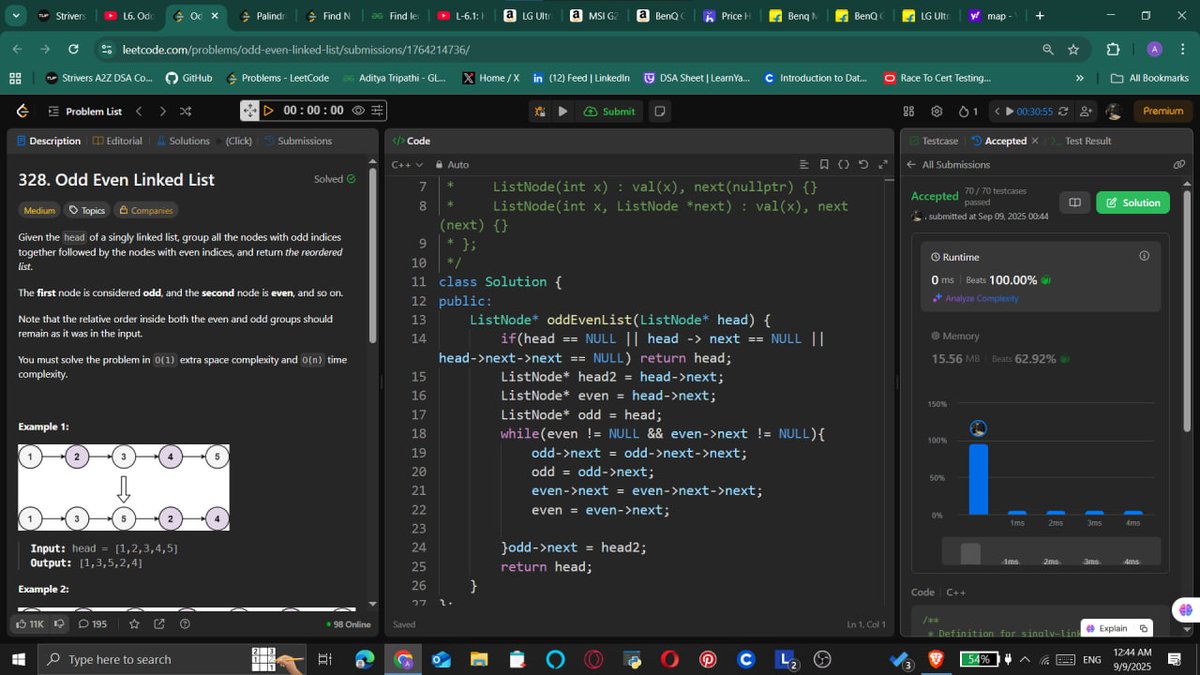
Task: Open LeetCode settings gear
Action: [937, 111]
